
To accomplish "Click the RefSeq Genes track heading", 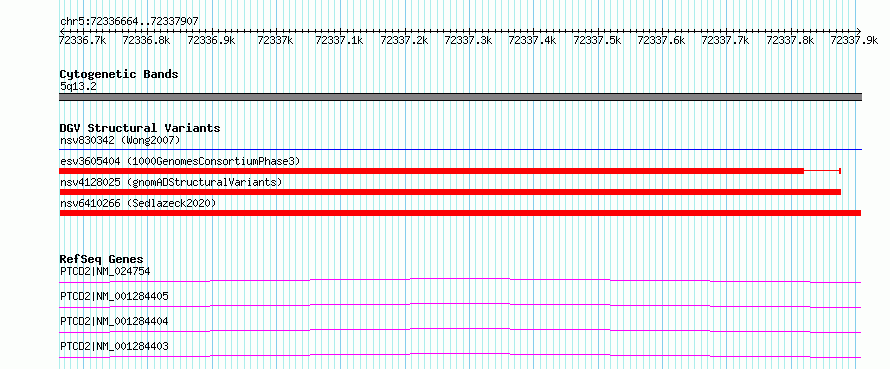I will pos(102,259).
